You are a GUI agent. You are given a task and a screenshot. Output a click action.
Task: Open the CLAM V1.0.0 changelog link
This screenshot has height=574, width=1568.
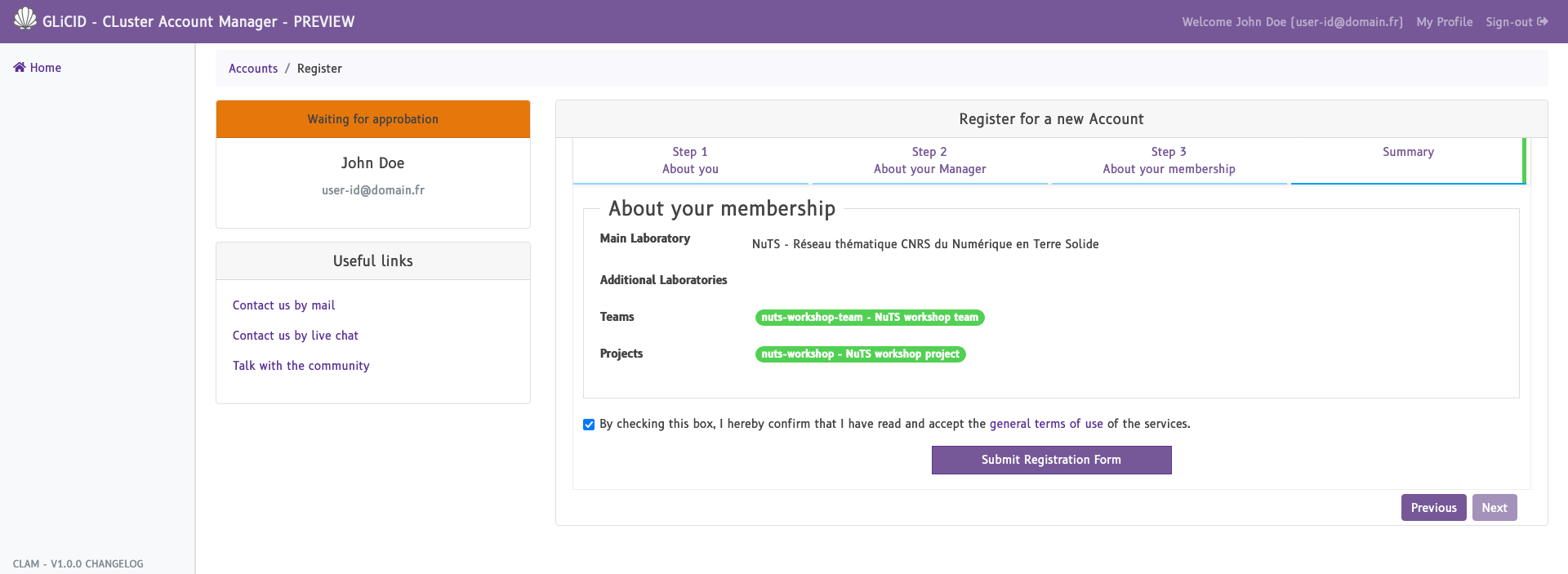coord(78,564)
